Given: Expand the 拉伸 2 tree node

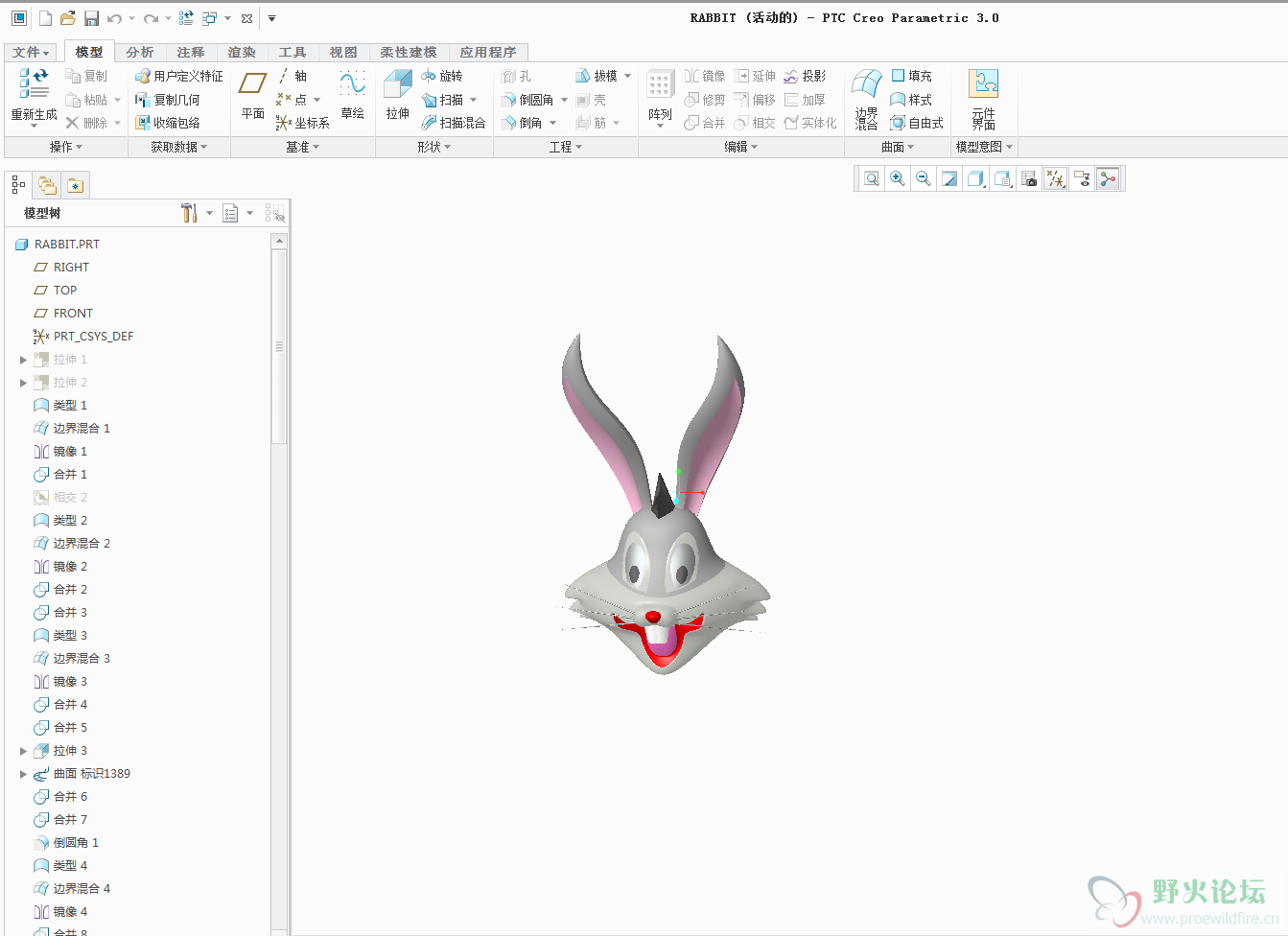Looking at the screenshot, I should (x=23, y=383).
